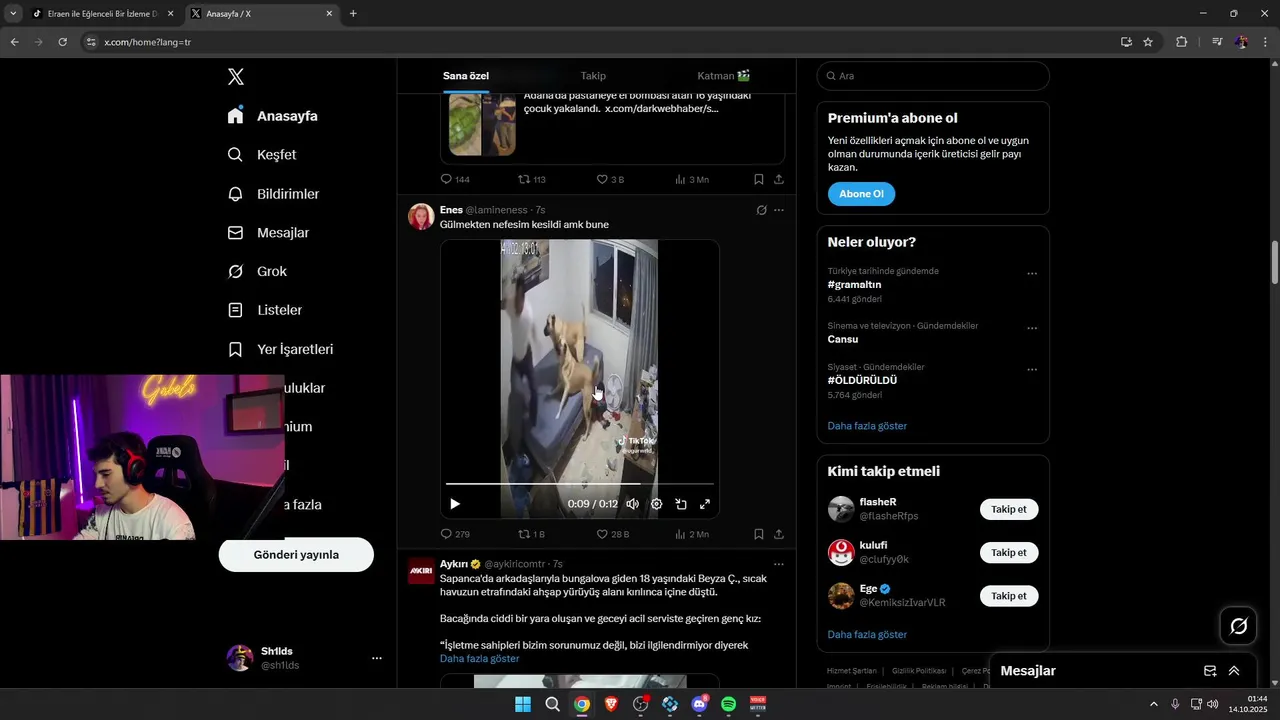1280x720 pixels.
Task: Open more options for #gramaltın trend
Action: point(1032,273)
